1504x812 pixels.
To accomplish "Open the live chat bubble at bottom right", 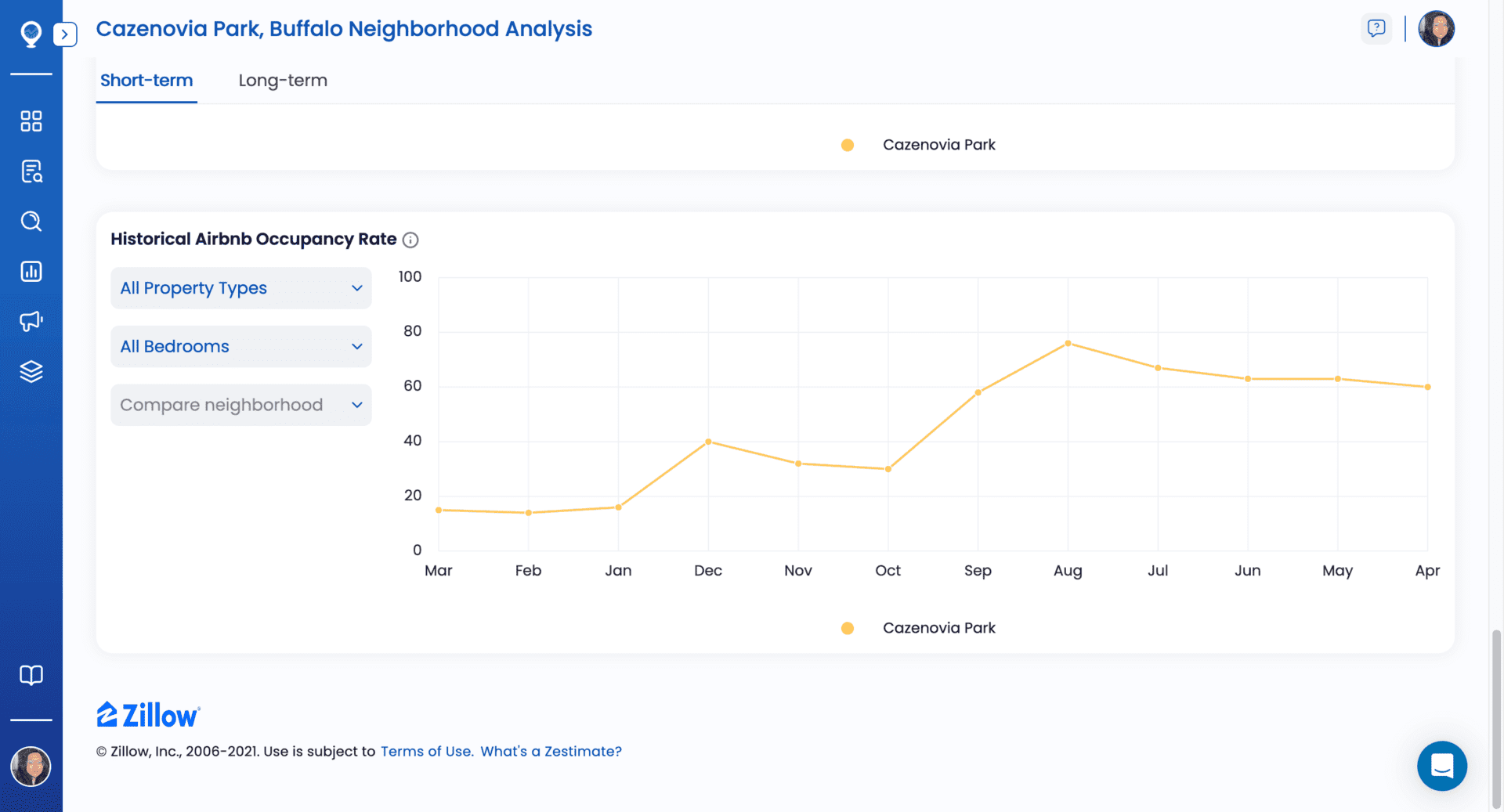I will pyautogui.click(x=1441, y=766).
